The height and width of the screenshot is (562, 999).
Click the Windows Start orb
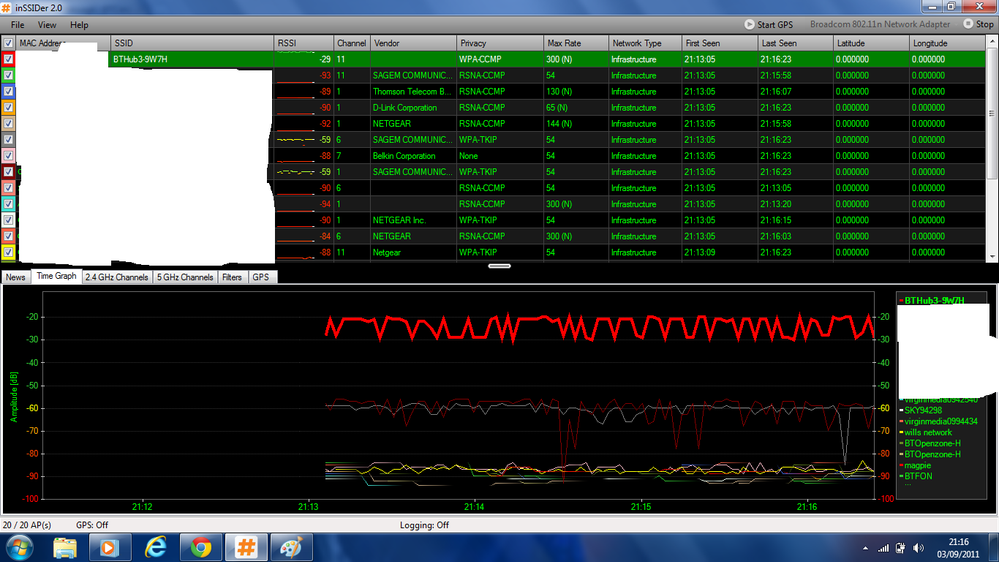(19, 547)
